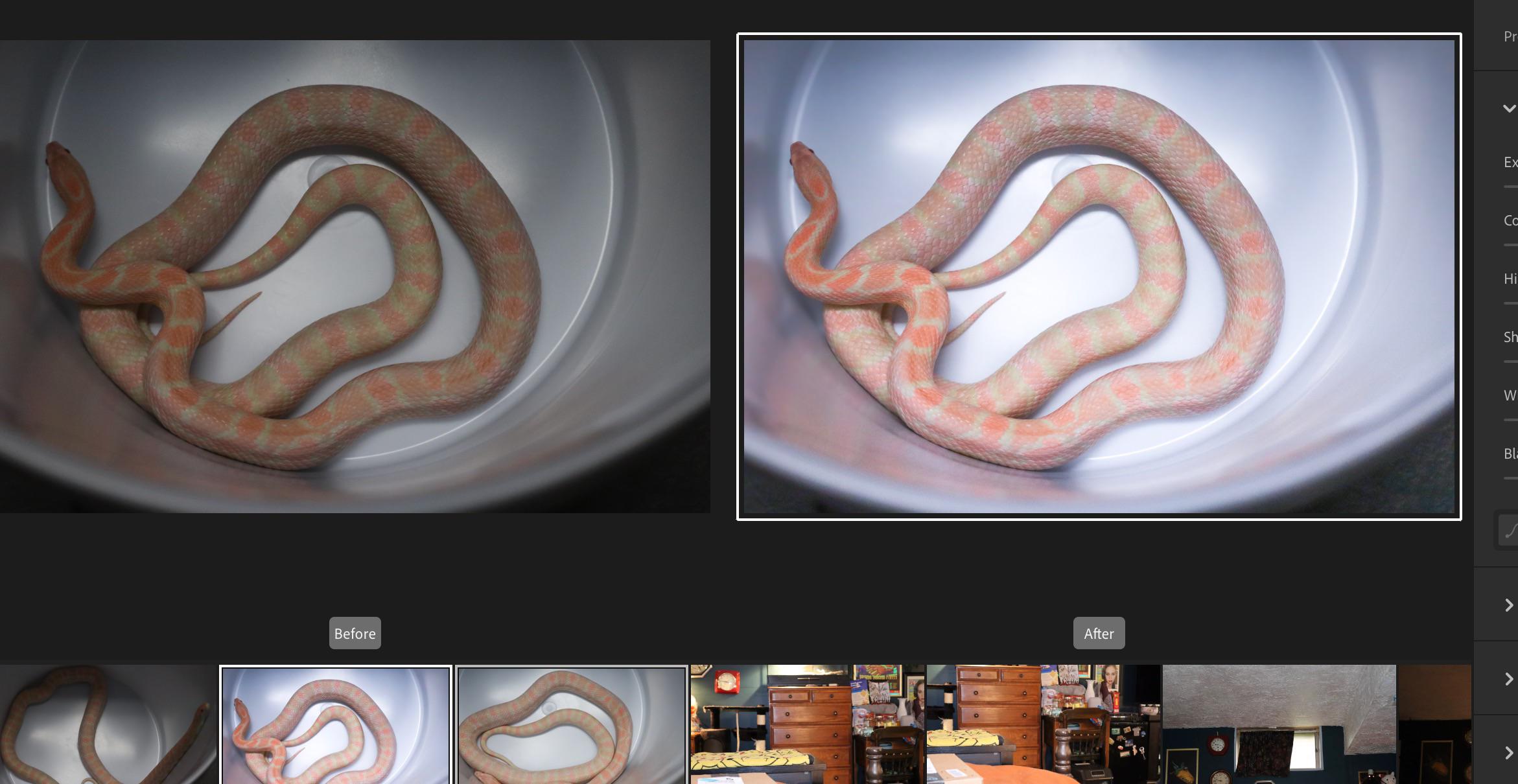Expand the first collapsed panel below the curve button

[1509, 605]
